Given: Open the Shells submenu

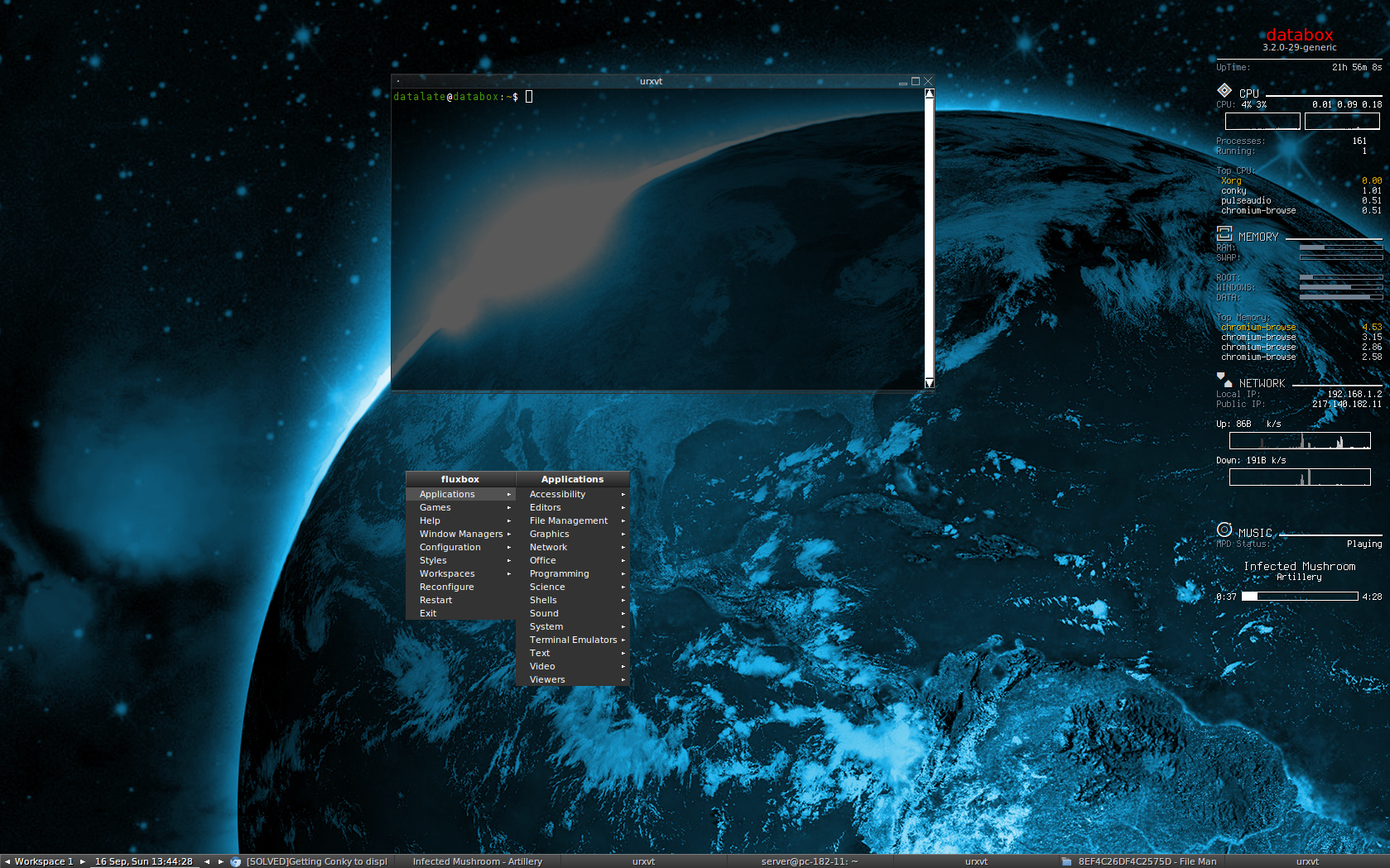Looking at the screenshot, I should tap(573, 600).
